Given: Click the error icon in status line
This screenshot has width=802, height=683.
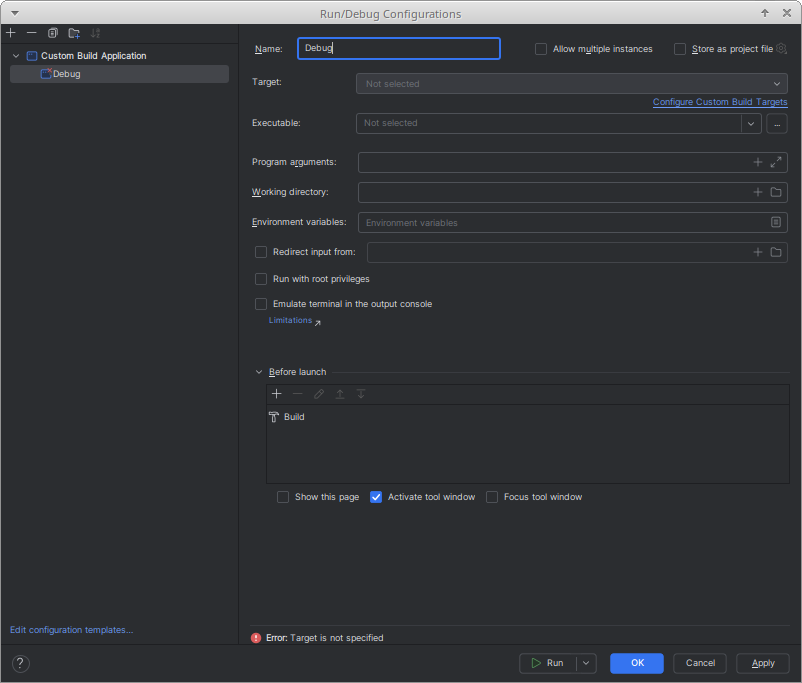Looking at the screenshot, I should tap(256, 638).
